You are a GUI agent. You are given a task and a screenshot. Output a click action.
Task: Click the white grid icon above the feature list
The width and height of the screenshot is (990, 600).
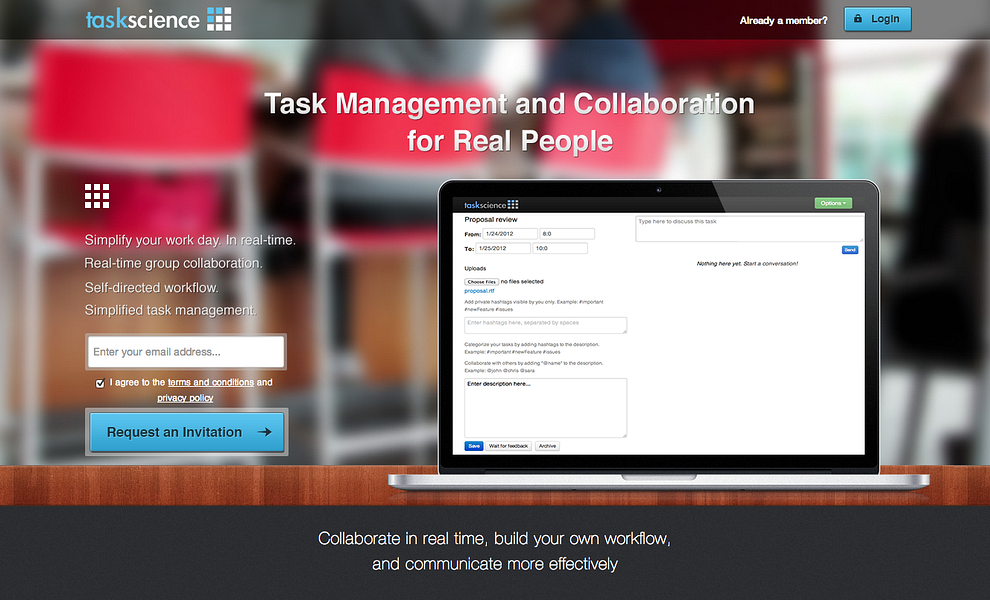tap(96, 195)
